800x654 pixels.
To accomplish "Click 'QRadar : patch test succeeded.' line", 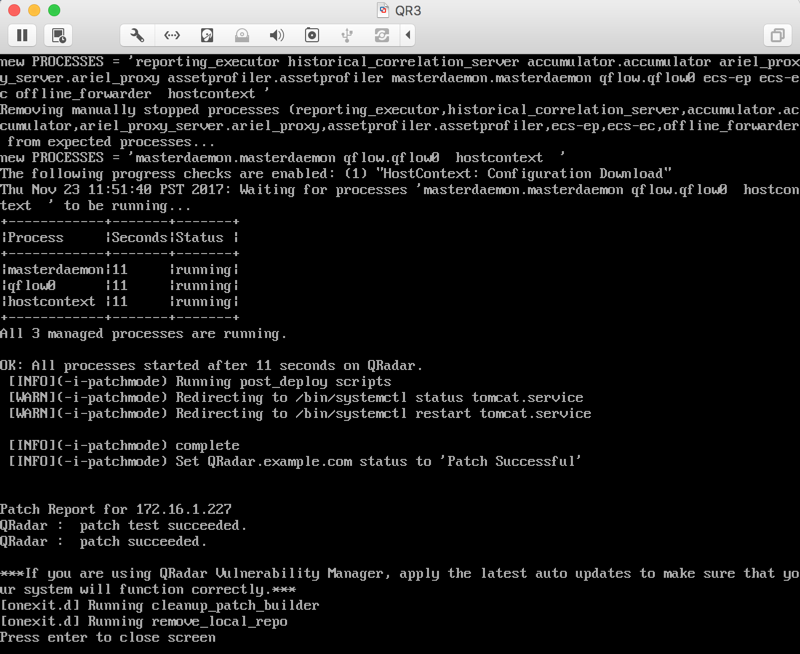I will 123,525.
